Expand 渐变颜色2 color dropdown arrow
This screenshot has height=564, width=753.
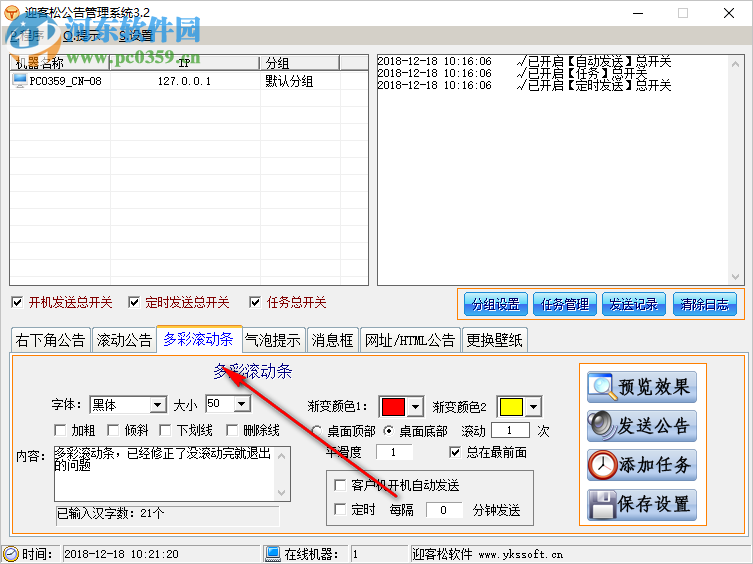point(533,407)
